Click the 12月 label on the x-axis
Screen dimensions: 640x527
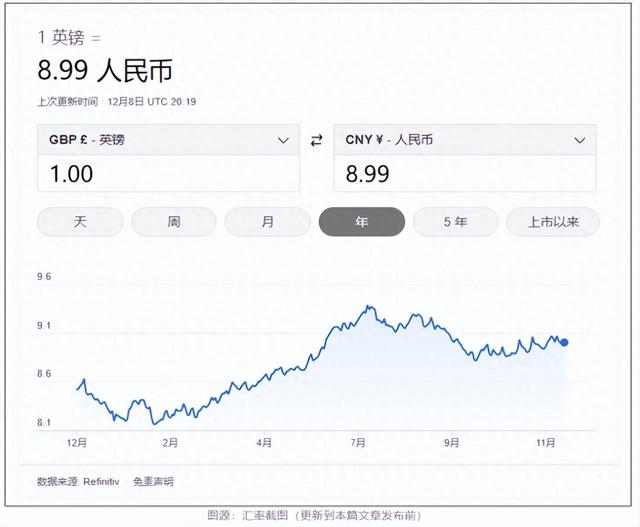click(77, 441)
